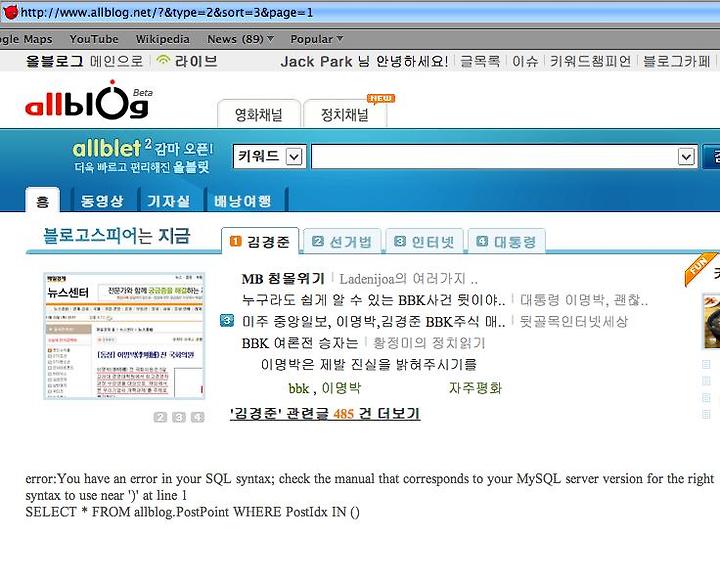Click 블로고스피어는 지금 heading

coord(117,235)
